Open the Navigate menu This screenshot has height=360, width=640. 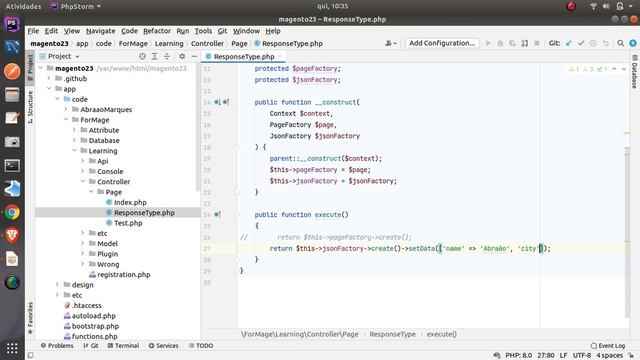coord(100,31)
